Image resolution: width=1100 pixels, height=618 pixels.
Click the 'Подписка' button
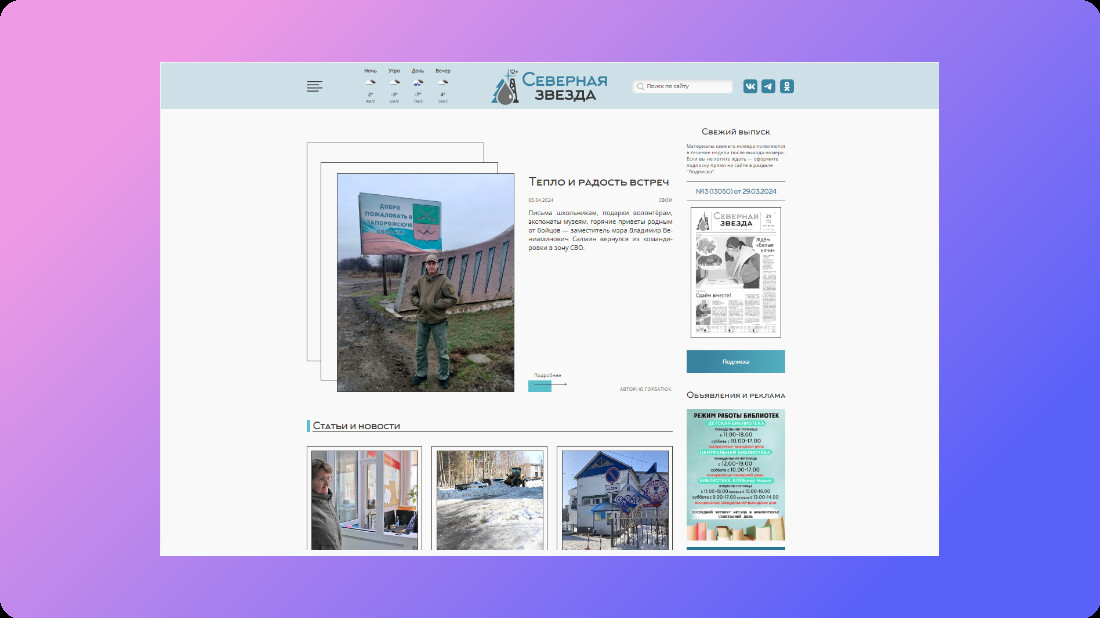click(735, 361)
